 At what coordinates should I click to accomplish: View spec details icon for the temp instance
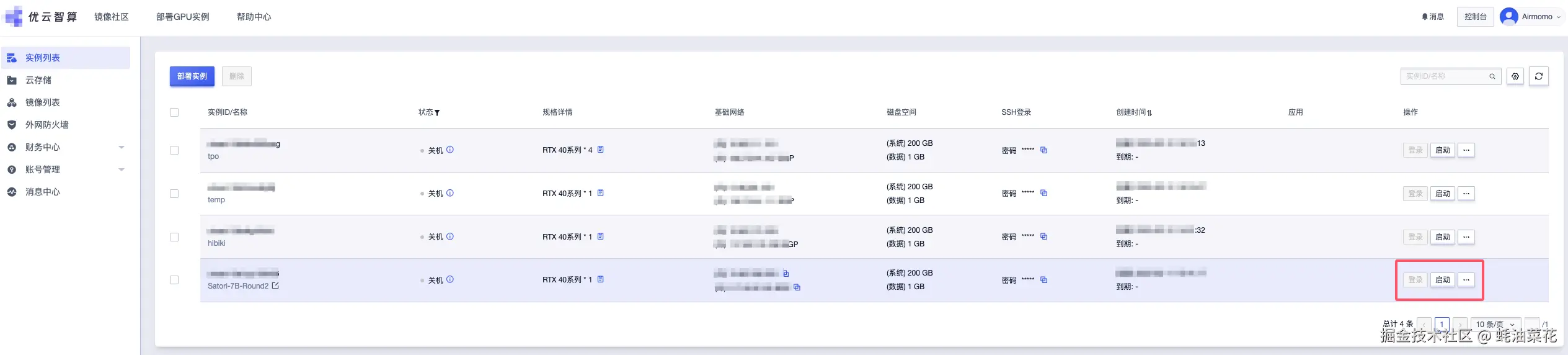coord(600,193)
